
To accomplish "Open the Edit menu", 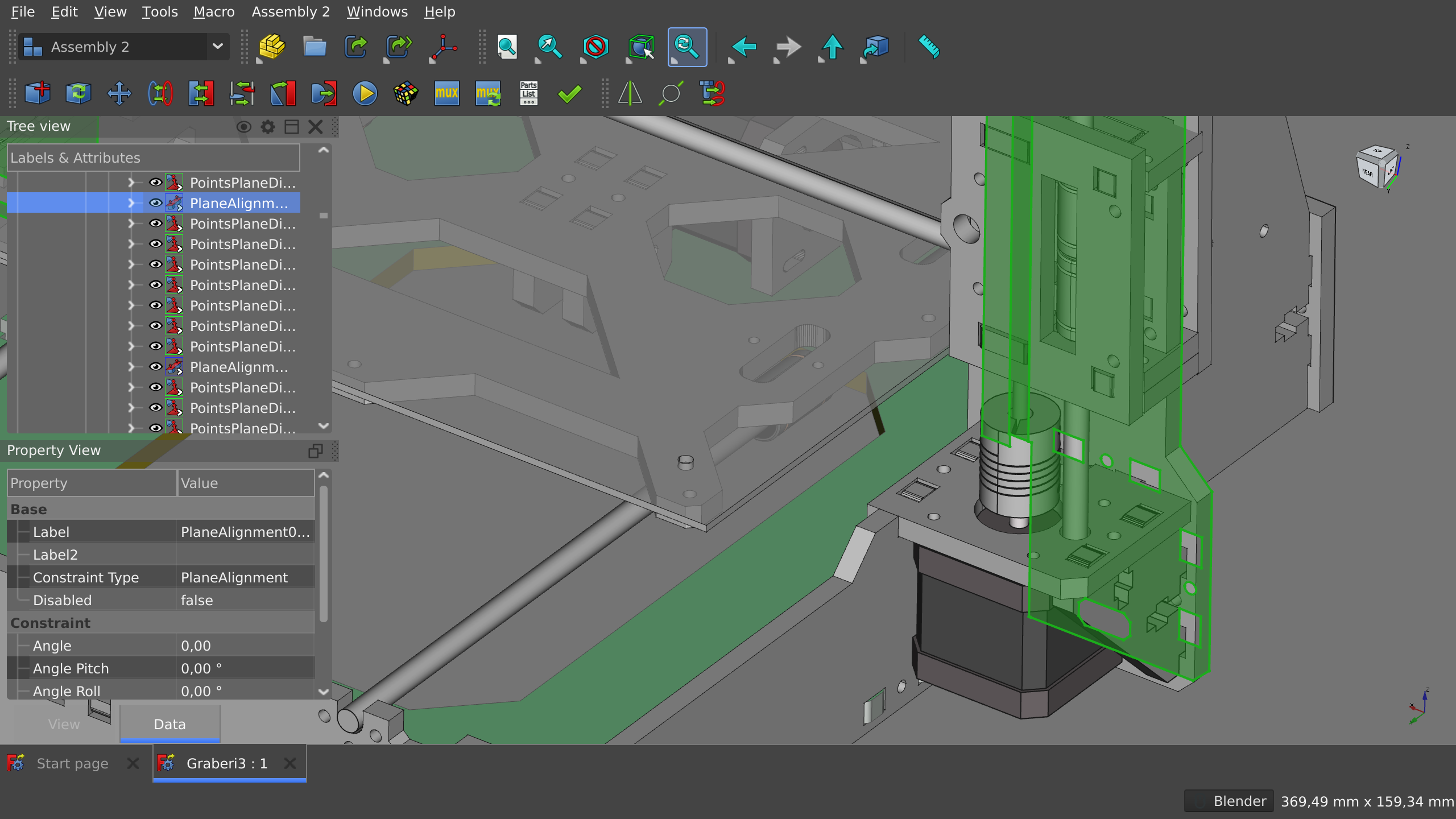I will [64, 12].
